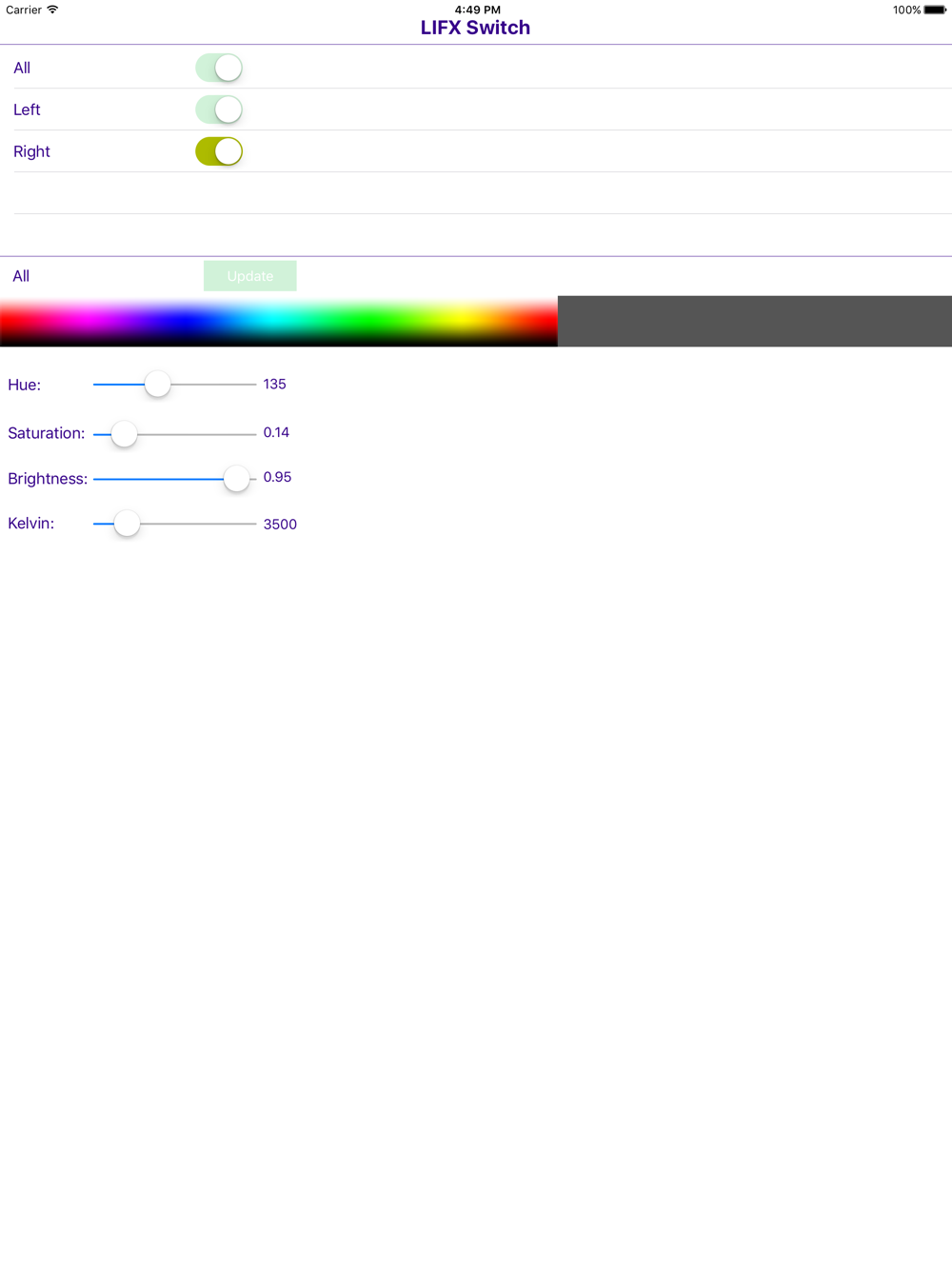
Task: Click the Update button
Action: [x=250, y=276]
